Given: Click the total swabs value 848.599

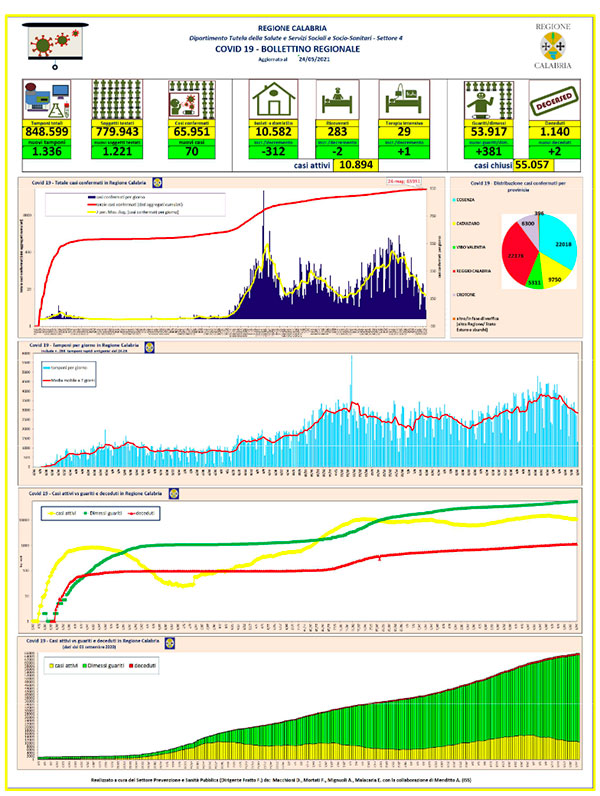Looking at the screenshot, I should tap(47, 132).
